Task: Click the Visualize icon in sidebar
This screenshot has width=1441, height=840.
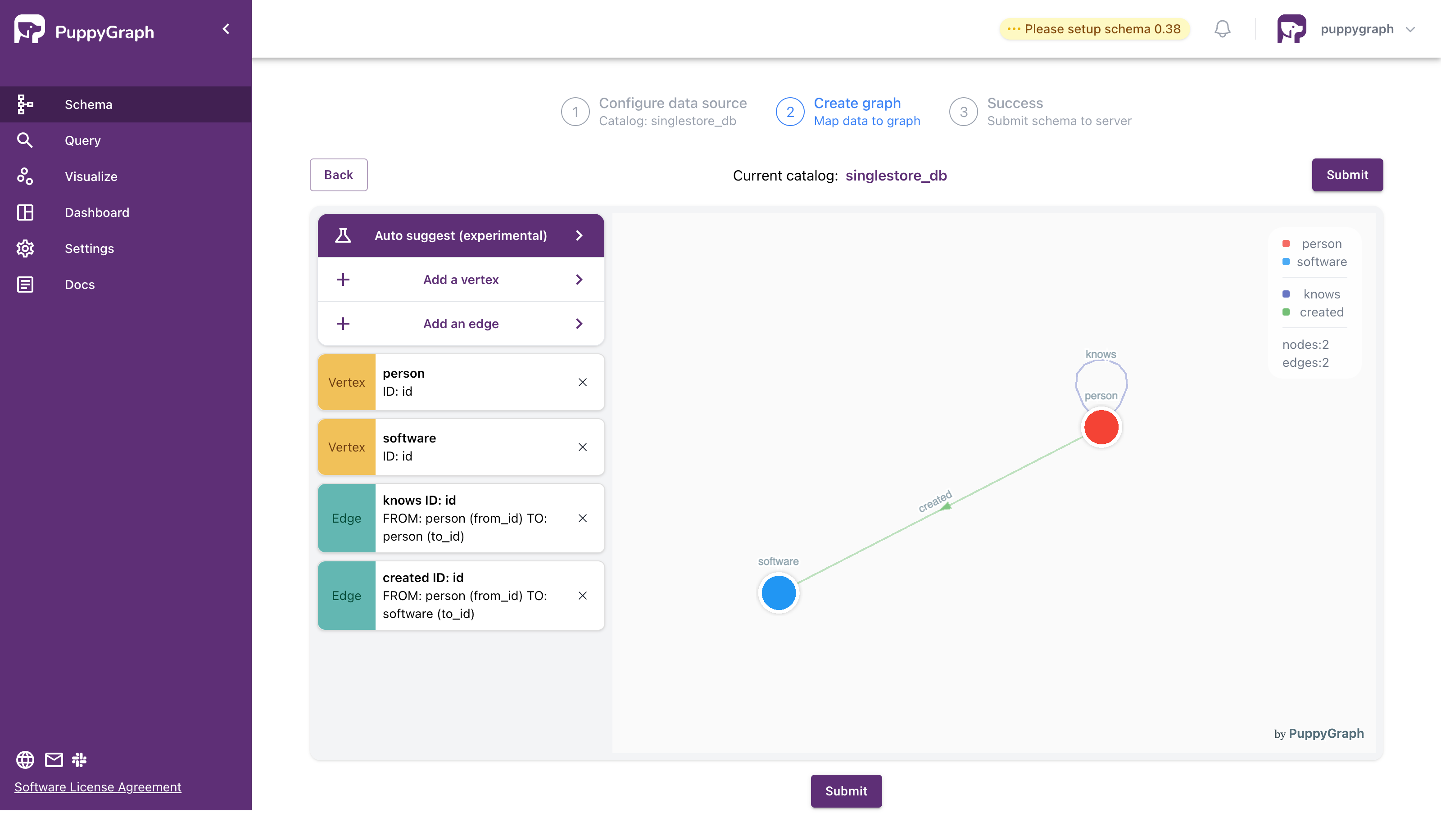Action: [x=25, y=176]
